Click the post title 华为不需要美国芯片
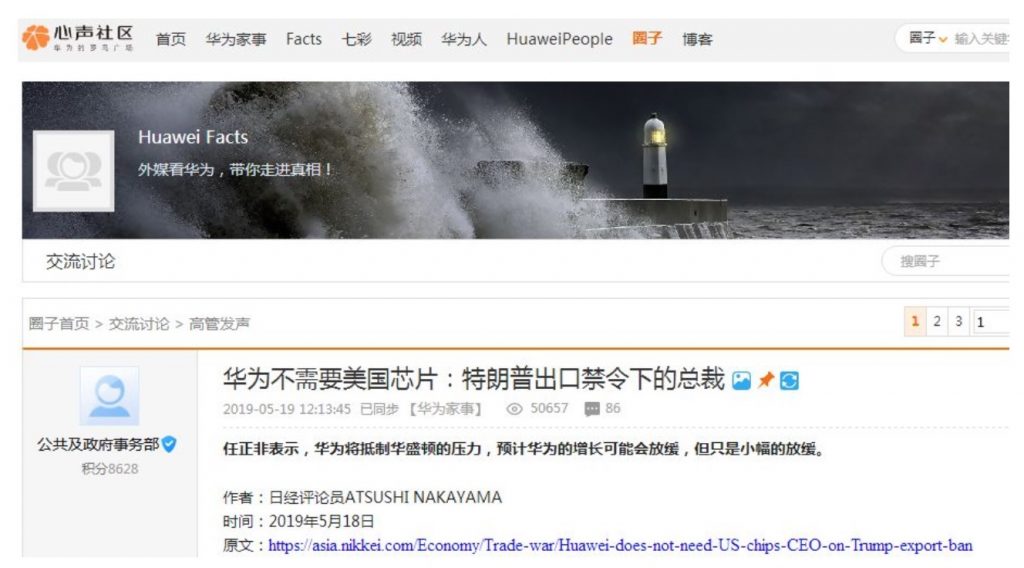This screenshot has height=568, width=1024. (473, 379)
